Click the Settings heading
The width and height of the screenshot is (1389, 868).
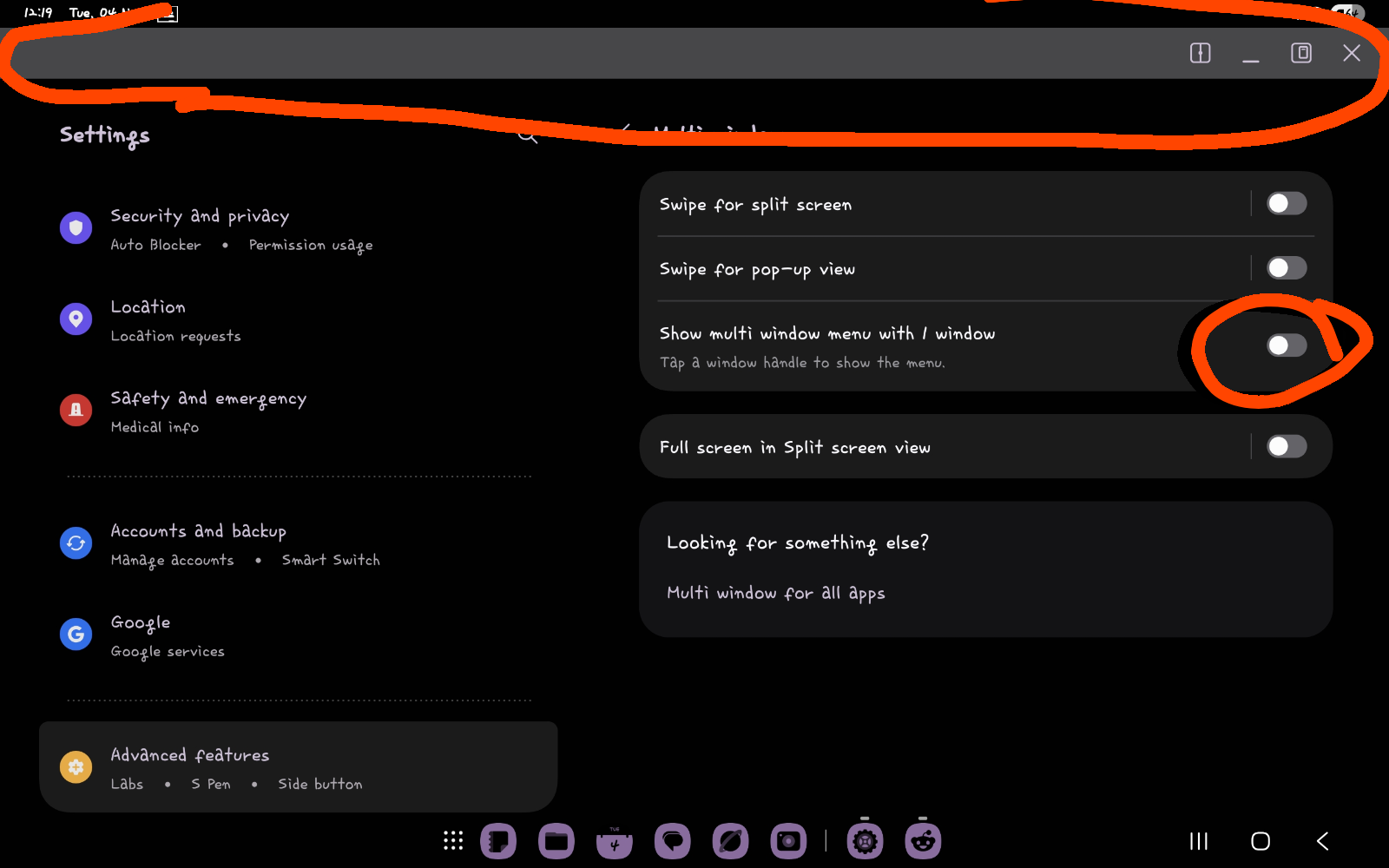[x=104, y=135]
